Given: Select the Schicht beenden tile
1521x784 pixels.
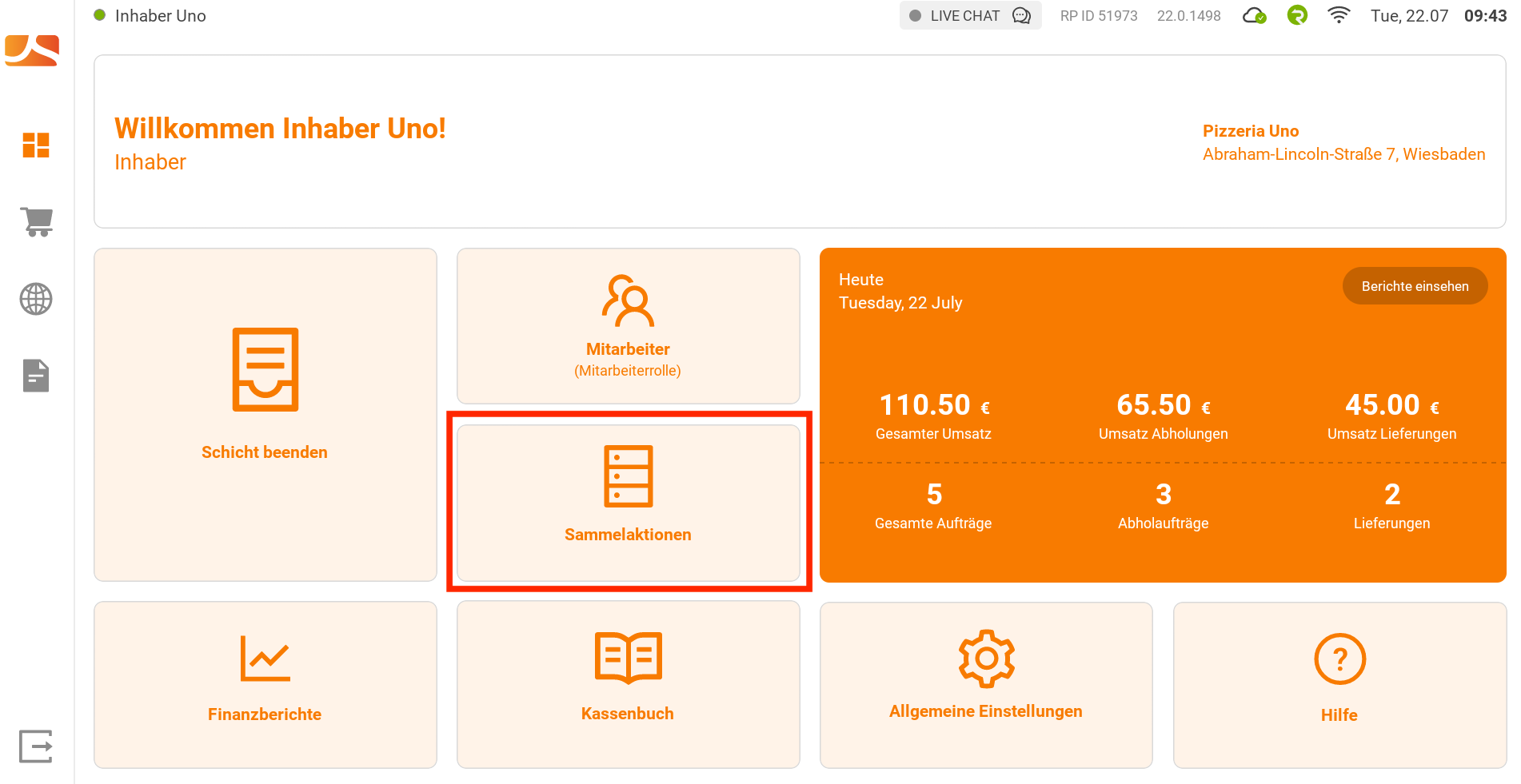Looking at the screenshot, I should [x=265, y=415].
